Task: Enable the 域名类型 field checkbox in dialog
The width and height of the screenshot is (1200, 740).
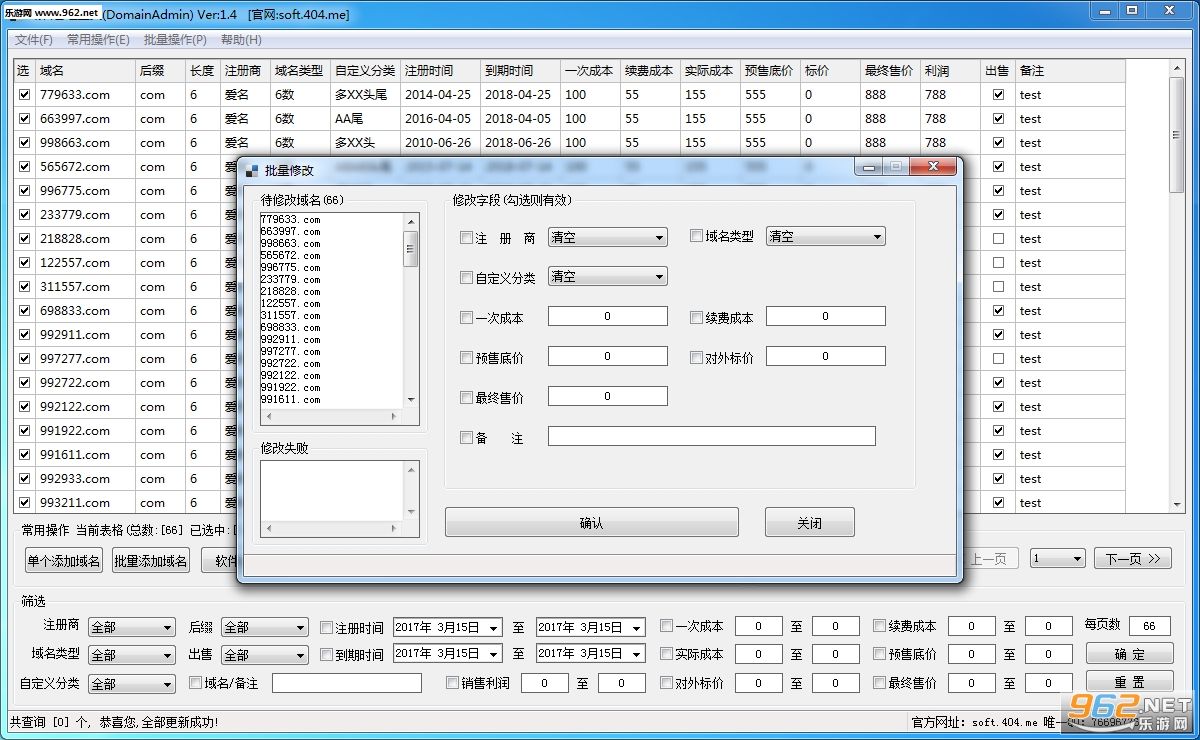Action: 696,237
